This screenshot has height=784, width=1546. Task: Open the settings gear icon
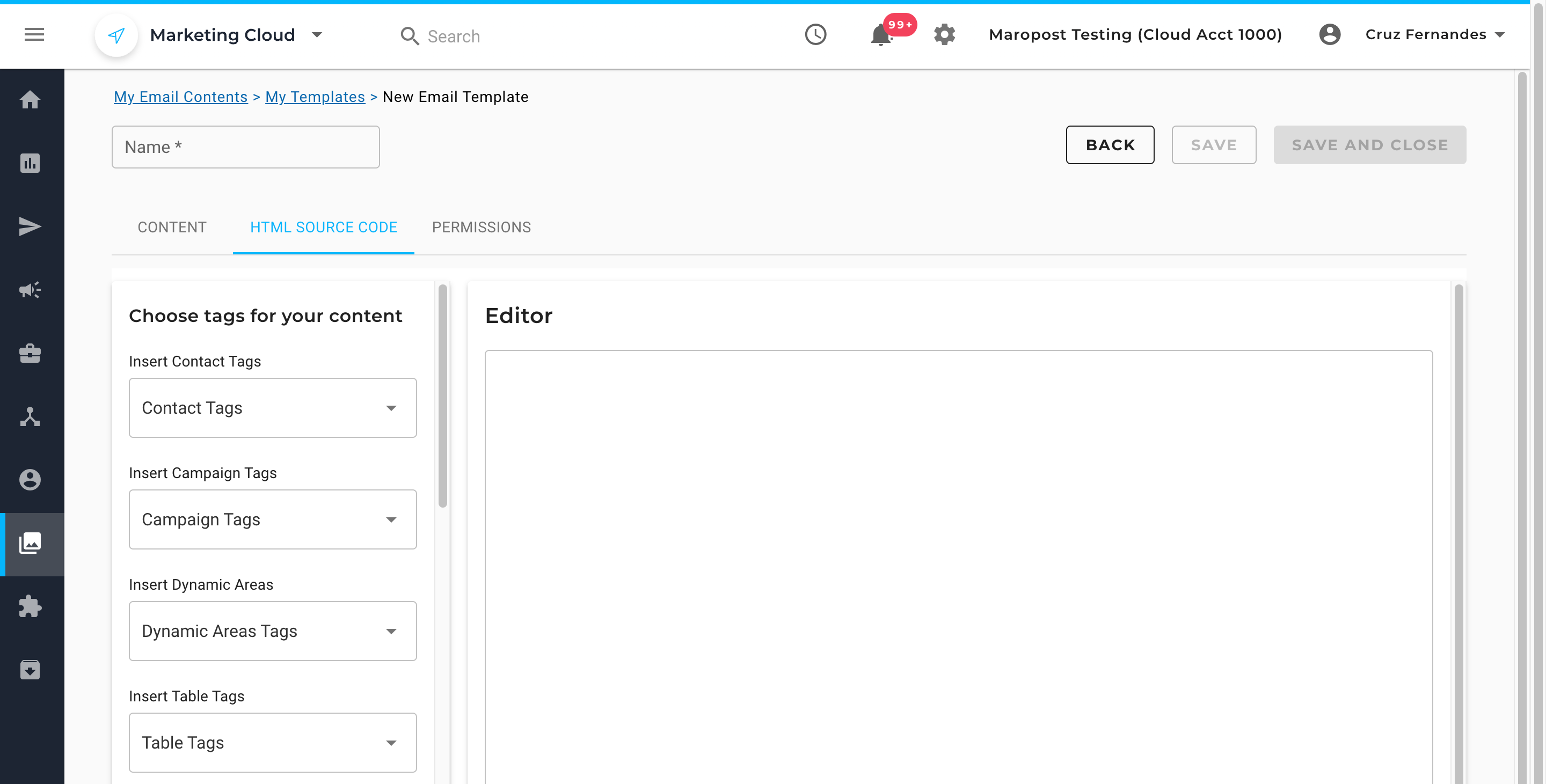[x=944, y=35]
